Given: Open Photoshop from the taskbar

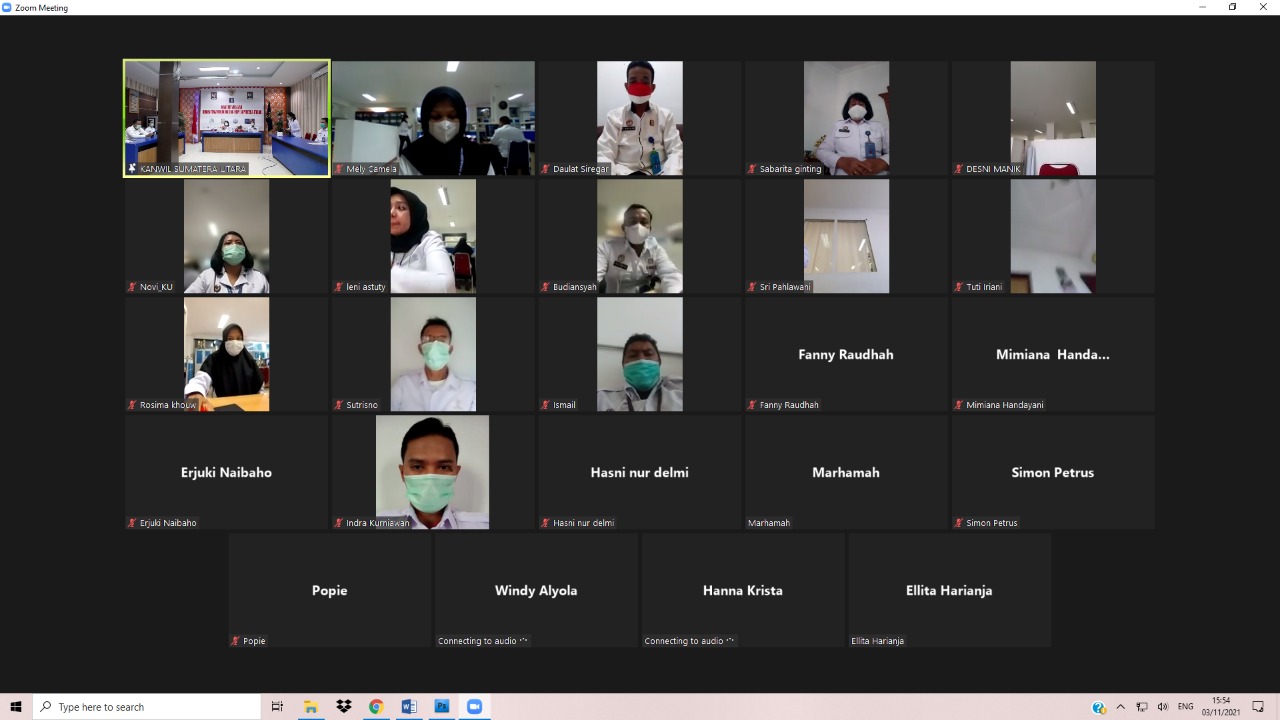Looking at the screenshot, I should (x=441, y=707).
